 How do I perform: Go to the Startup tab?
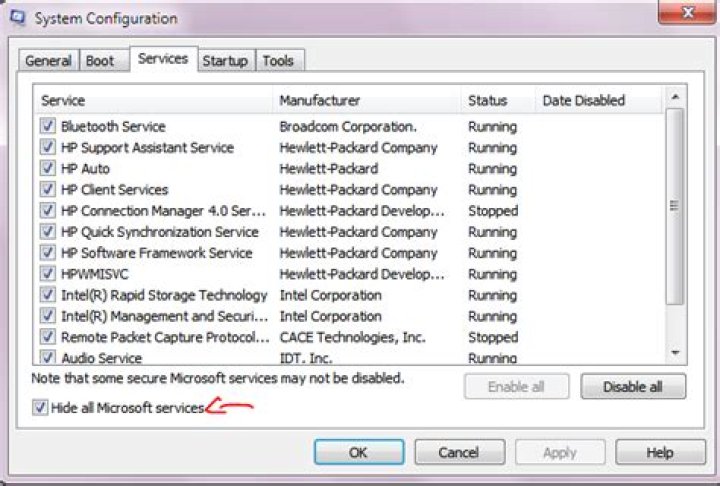tap(225, 61)
